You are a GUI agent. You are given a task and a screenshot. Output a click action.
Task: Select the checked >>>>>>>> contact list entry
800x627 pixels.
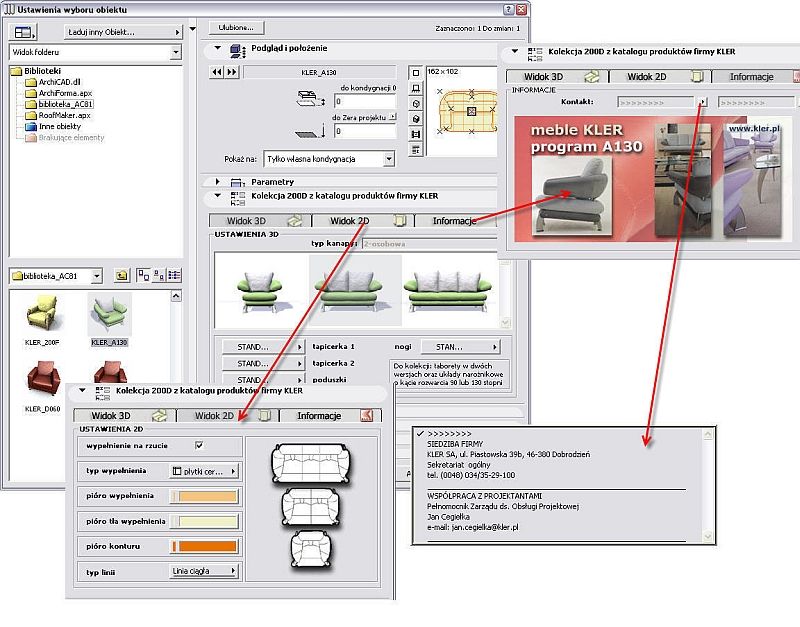pos(449,434)
